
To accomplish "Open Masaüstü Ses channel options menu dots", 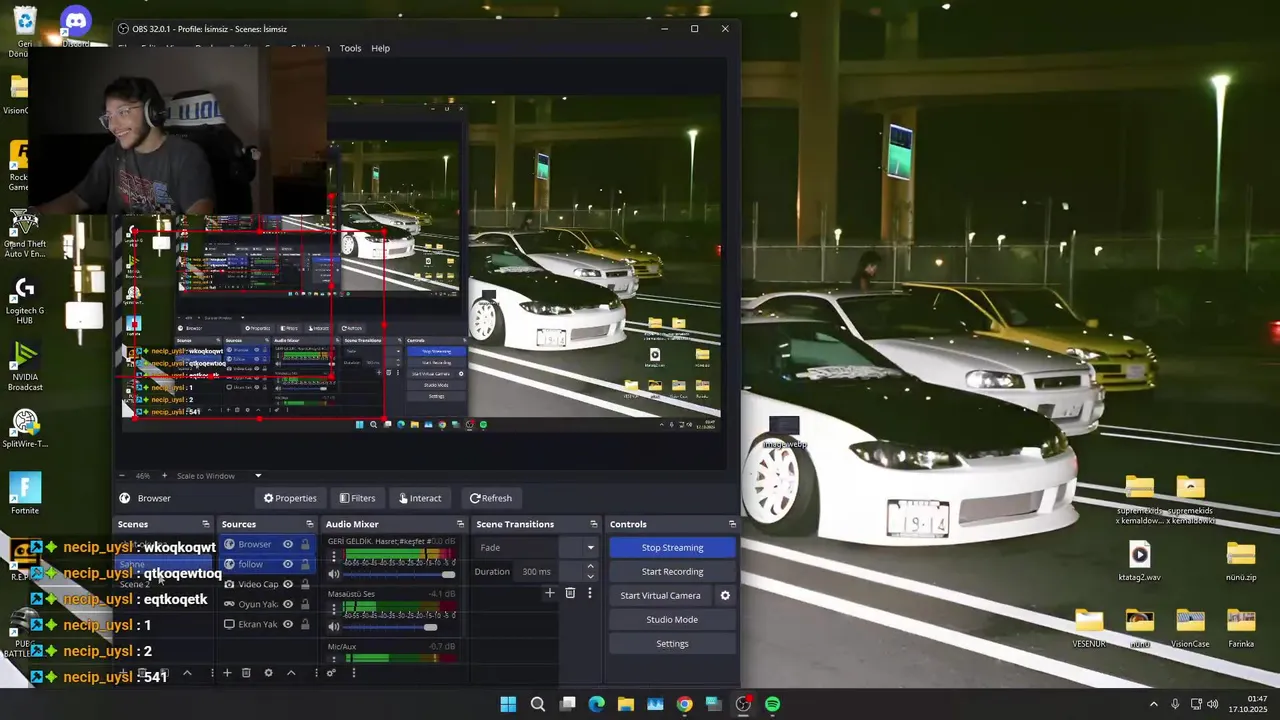I will click(334, 609).
